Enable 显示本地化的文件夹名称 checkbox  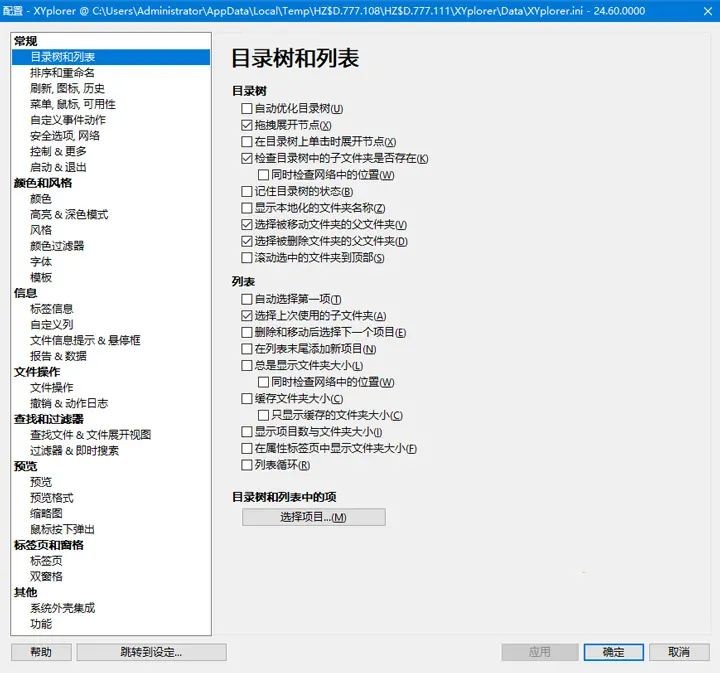coord(247,208)
